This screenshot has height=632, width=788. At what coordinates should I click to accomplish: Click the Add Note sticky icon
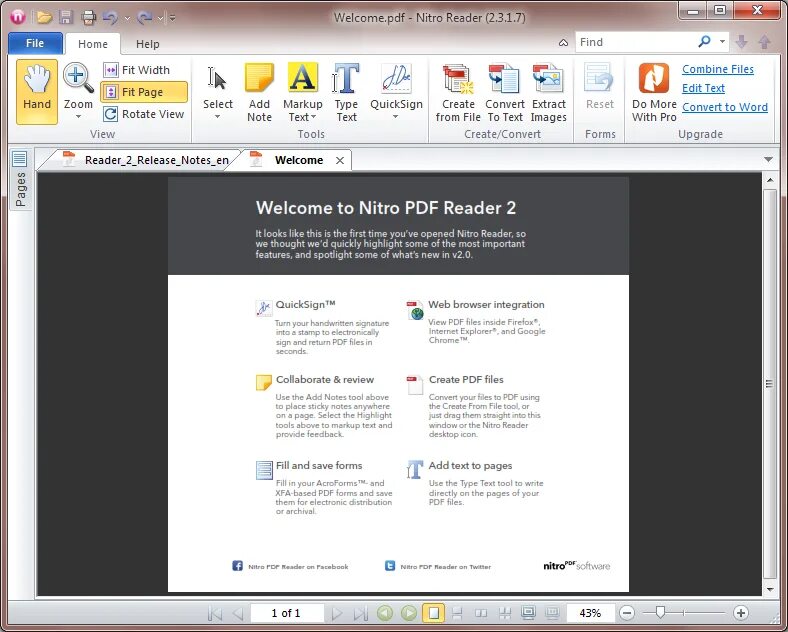coord(259,92)
